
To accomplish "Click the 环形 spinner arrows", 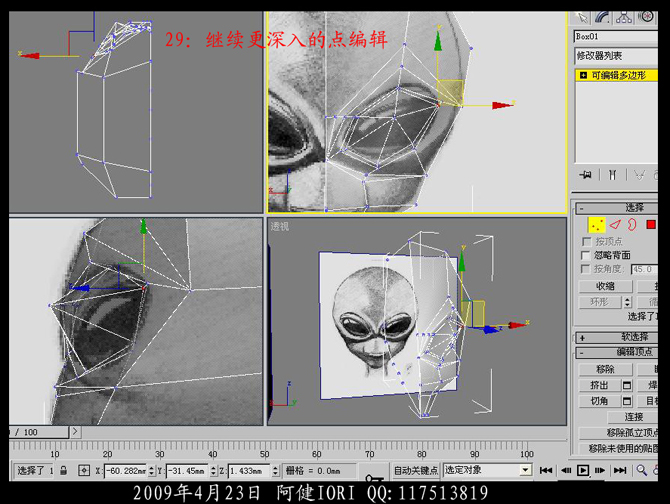I will tap(627, 302).
